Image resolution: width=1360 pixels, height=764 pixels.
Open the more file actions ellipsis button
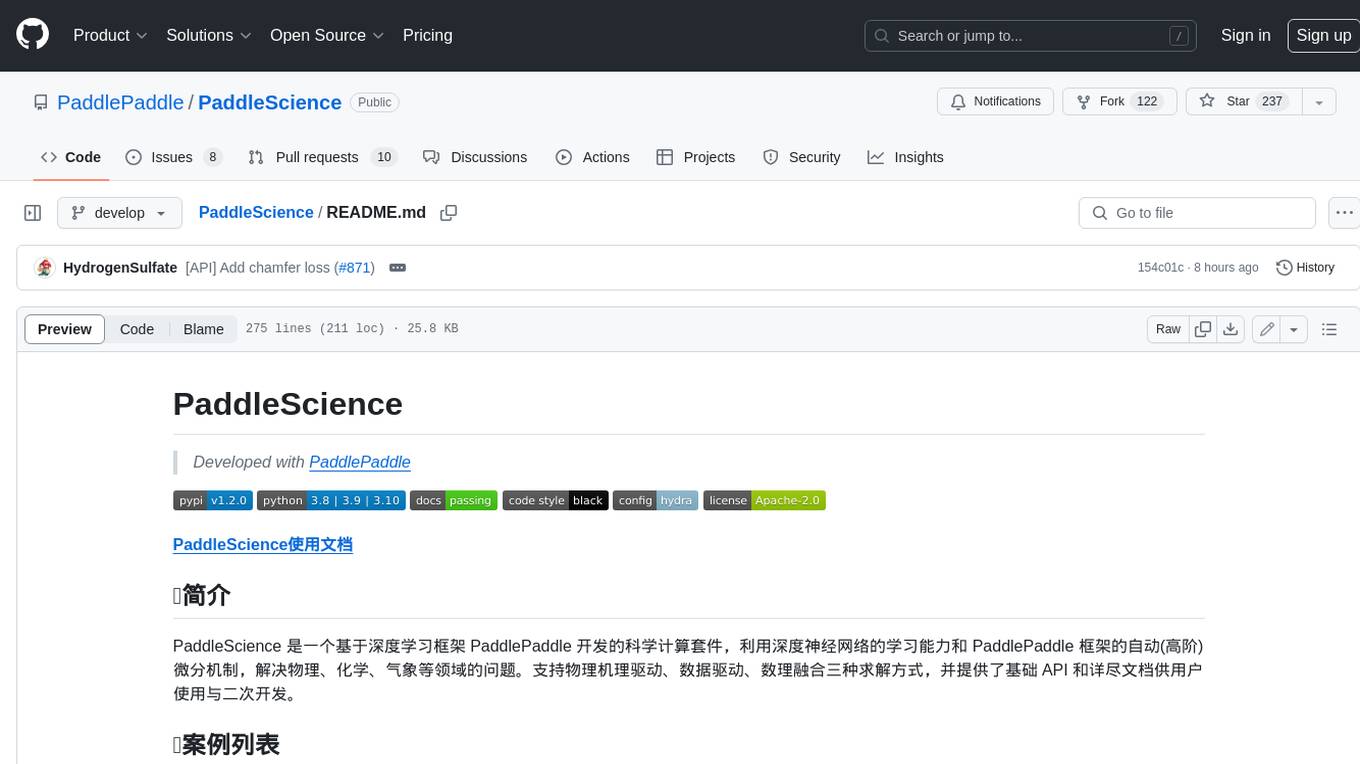1344,213
